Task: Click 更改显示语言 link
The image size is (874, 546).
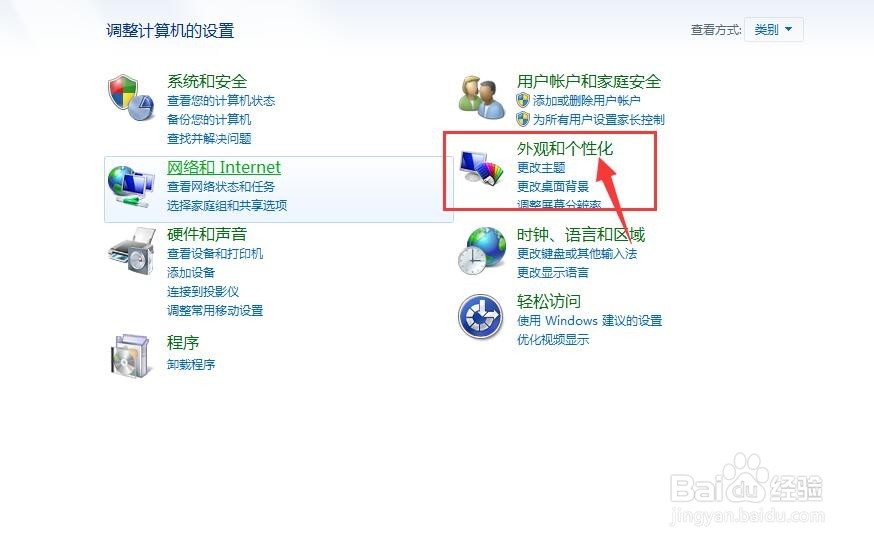Action: coord(552,272)
